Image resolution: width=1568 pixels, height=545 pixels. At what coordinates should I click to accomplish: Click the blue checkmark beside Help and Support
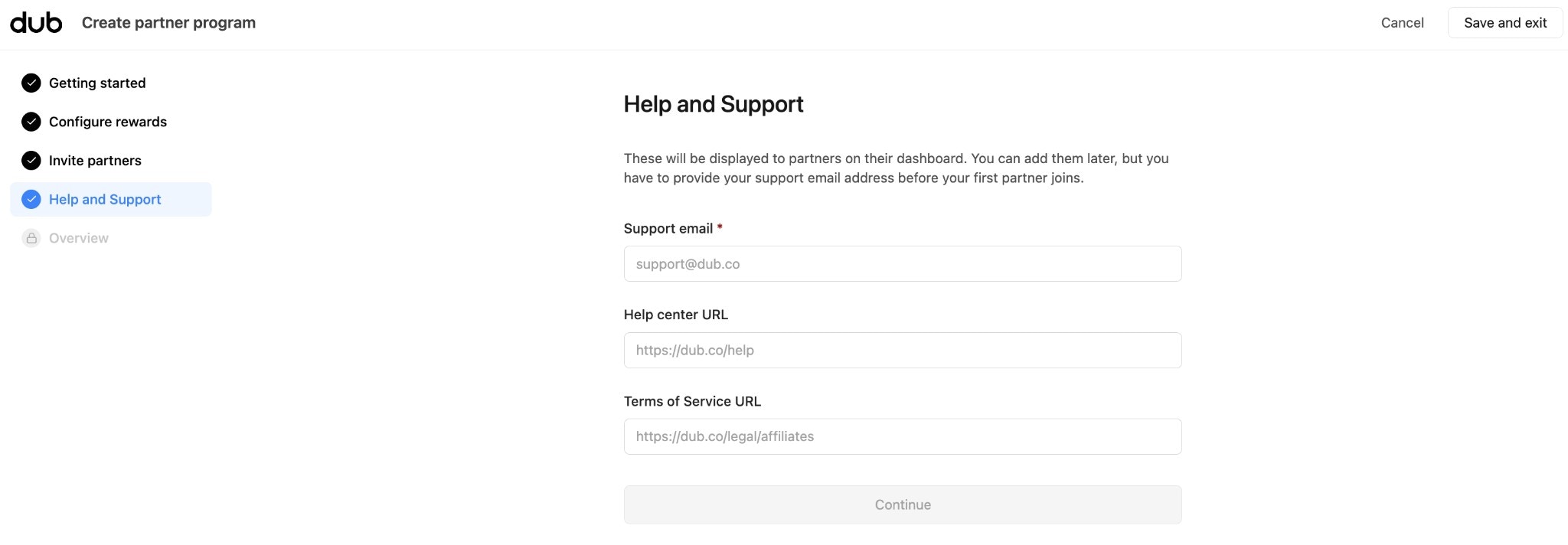31,199
